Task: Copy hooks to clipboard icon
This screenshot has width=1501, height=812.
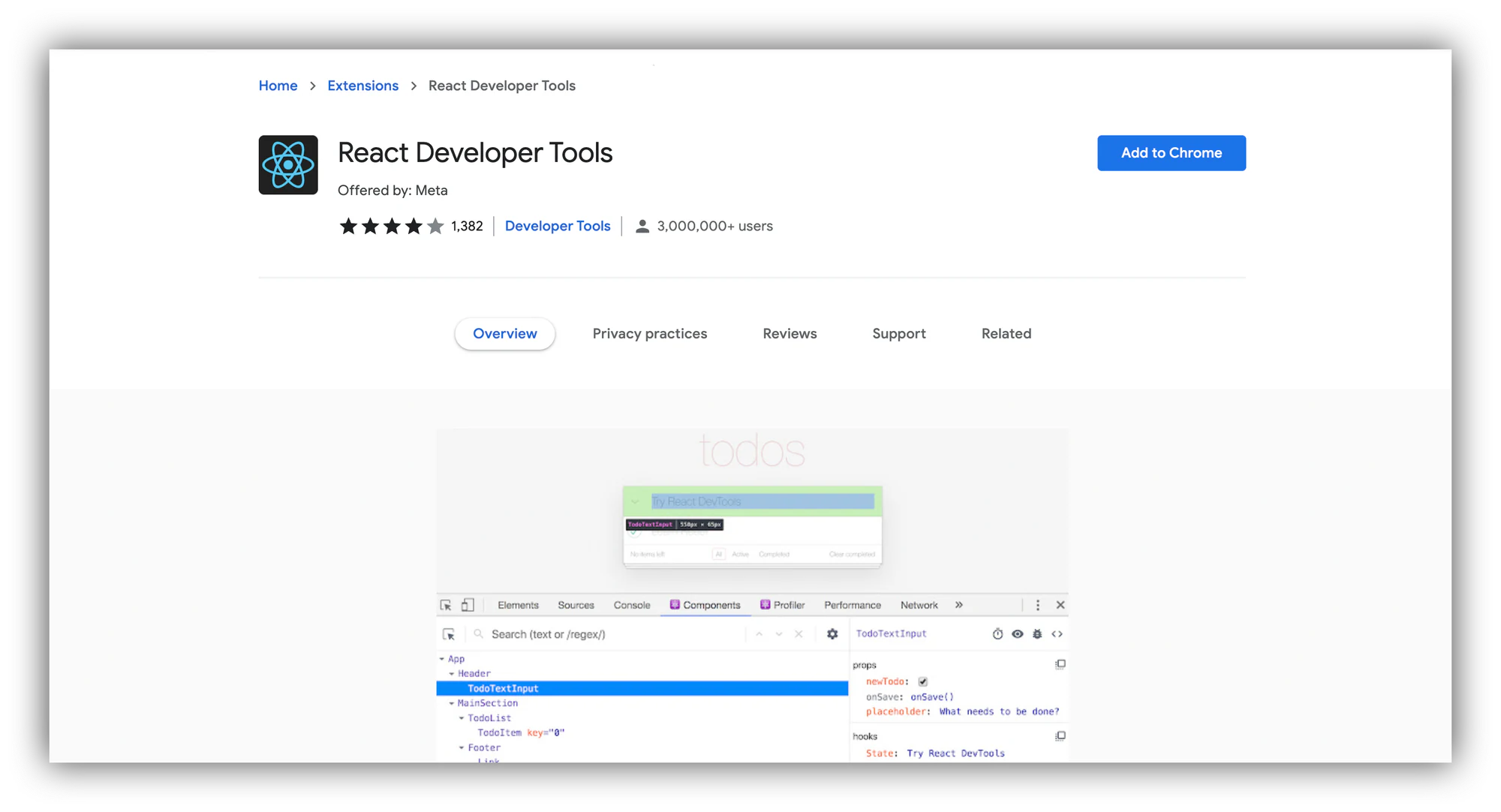Action: (1060, 736)
